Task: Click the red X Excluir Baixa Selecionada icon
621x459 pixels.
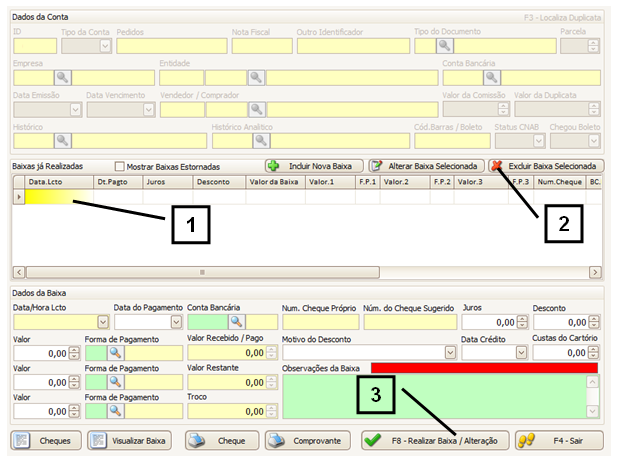Action: tap(495, 166)
